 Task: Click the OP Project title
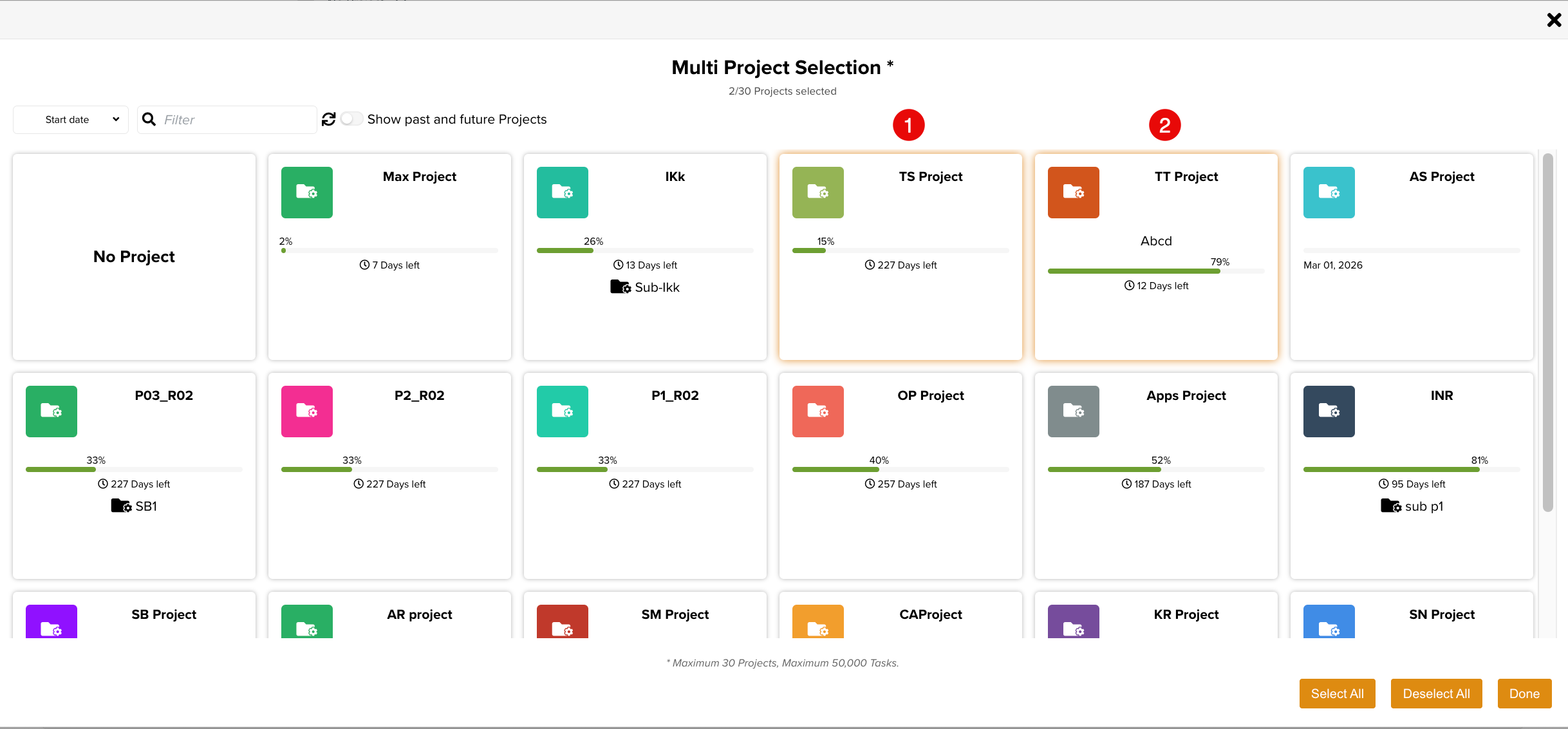(x=931, y=395)
